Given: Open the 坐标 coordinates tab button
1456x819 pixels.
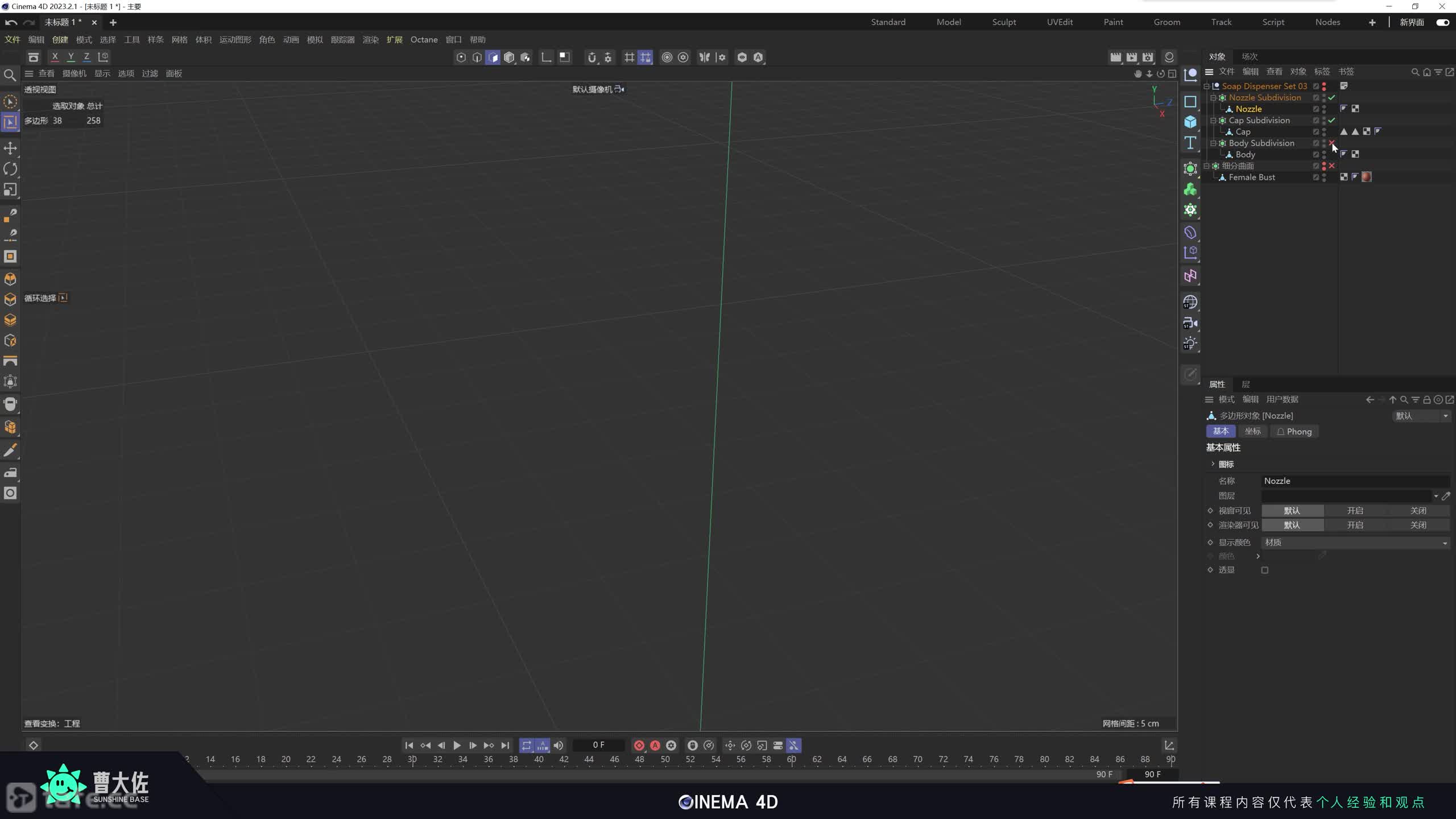Looking at the screenshot, I should point(1252,432).
